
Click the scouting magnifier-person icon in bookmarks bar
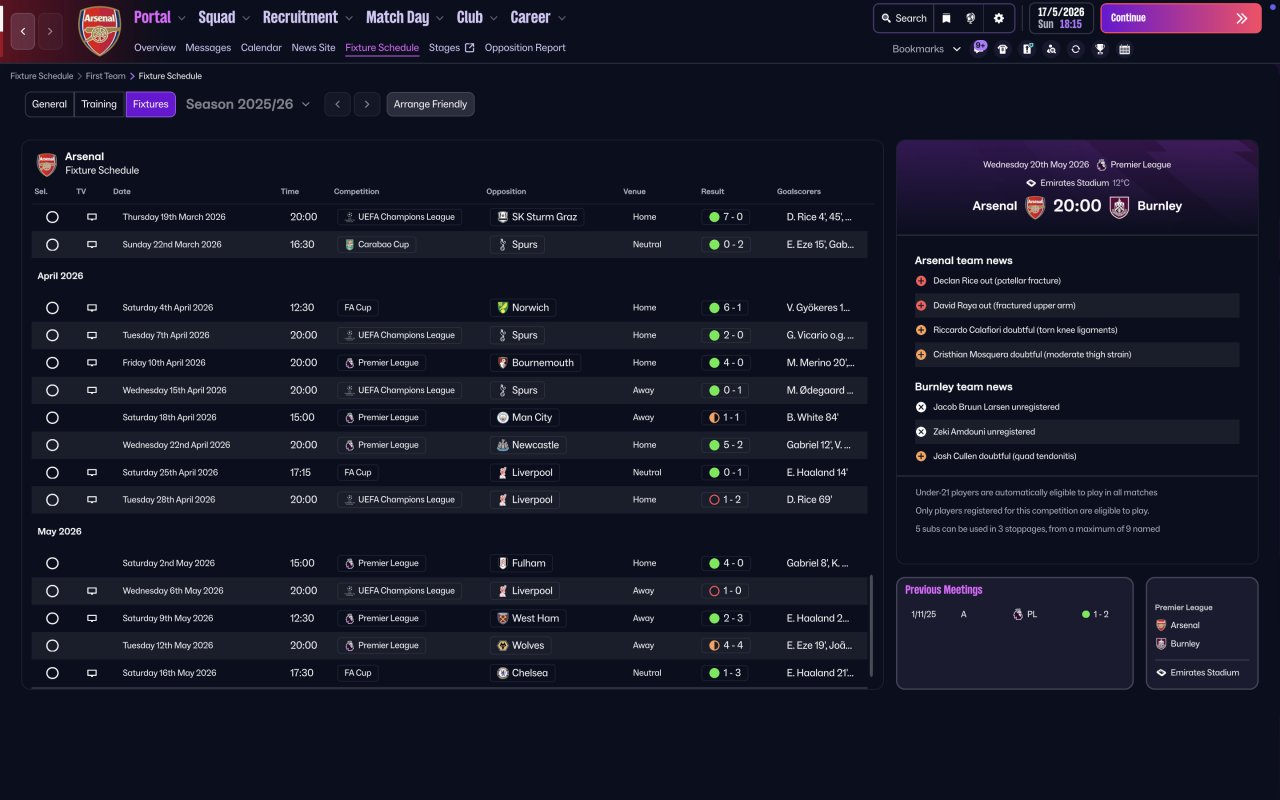click(1051, 49)
